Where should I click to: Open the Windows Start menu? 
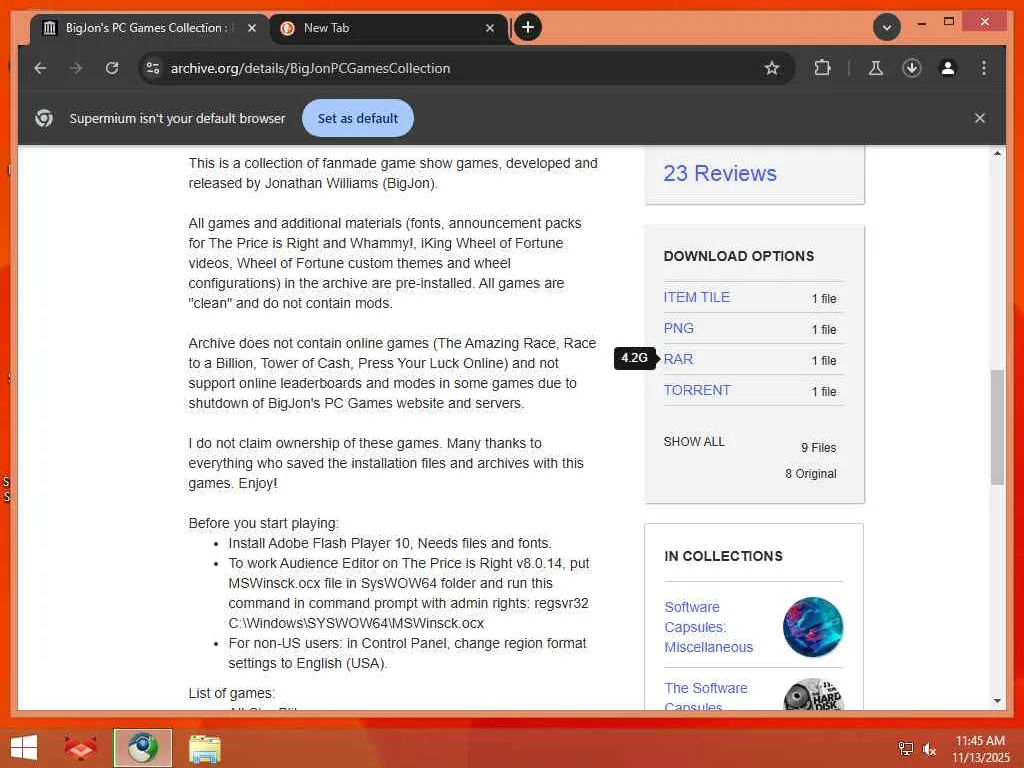coord(24,748)
